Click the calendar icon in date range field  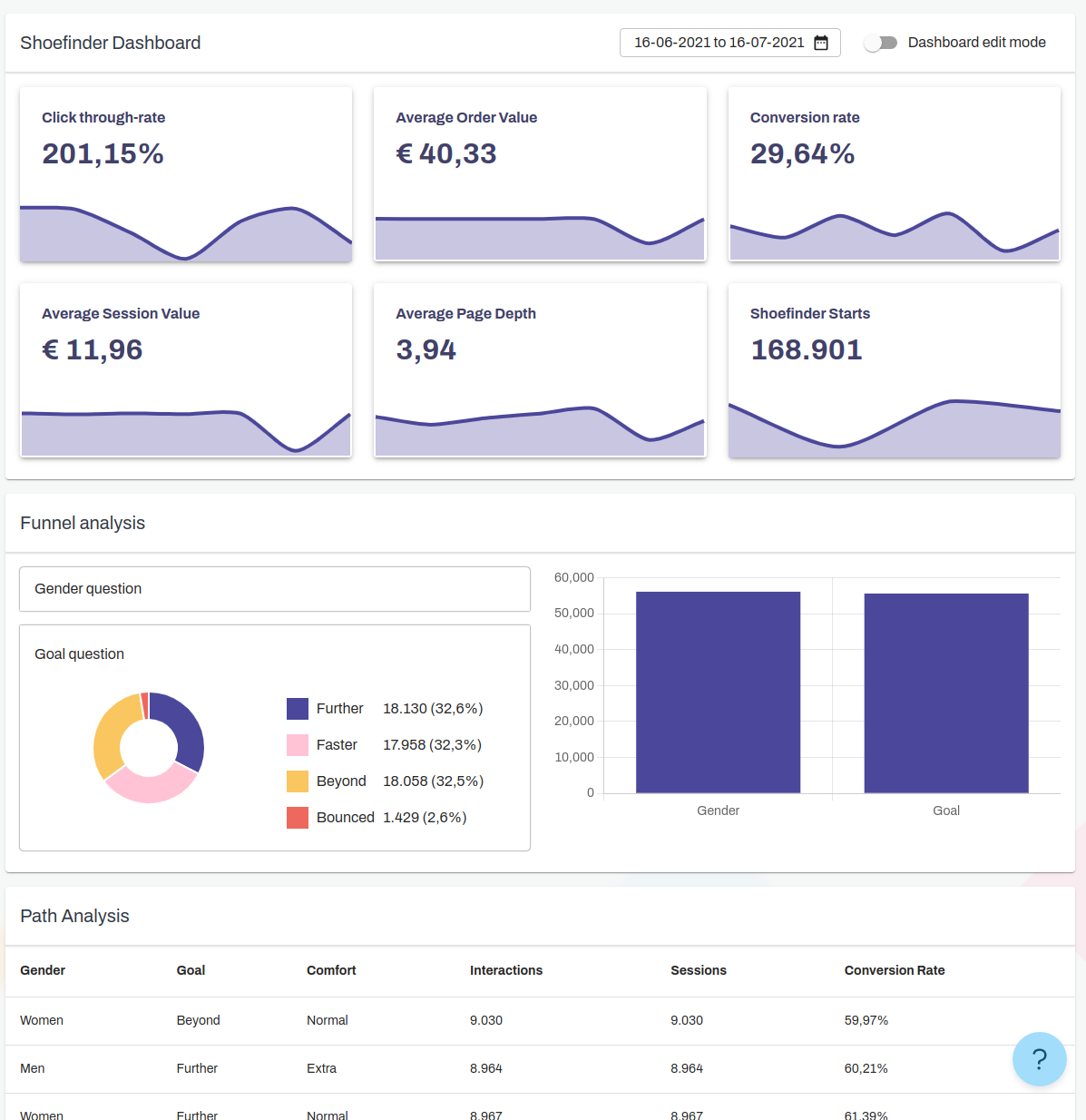(821, 43)
